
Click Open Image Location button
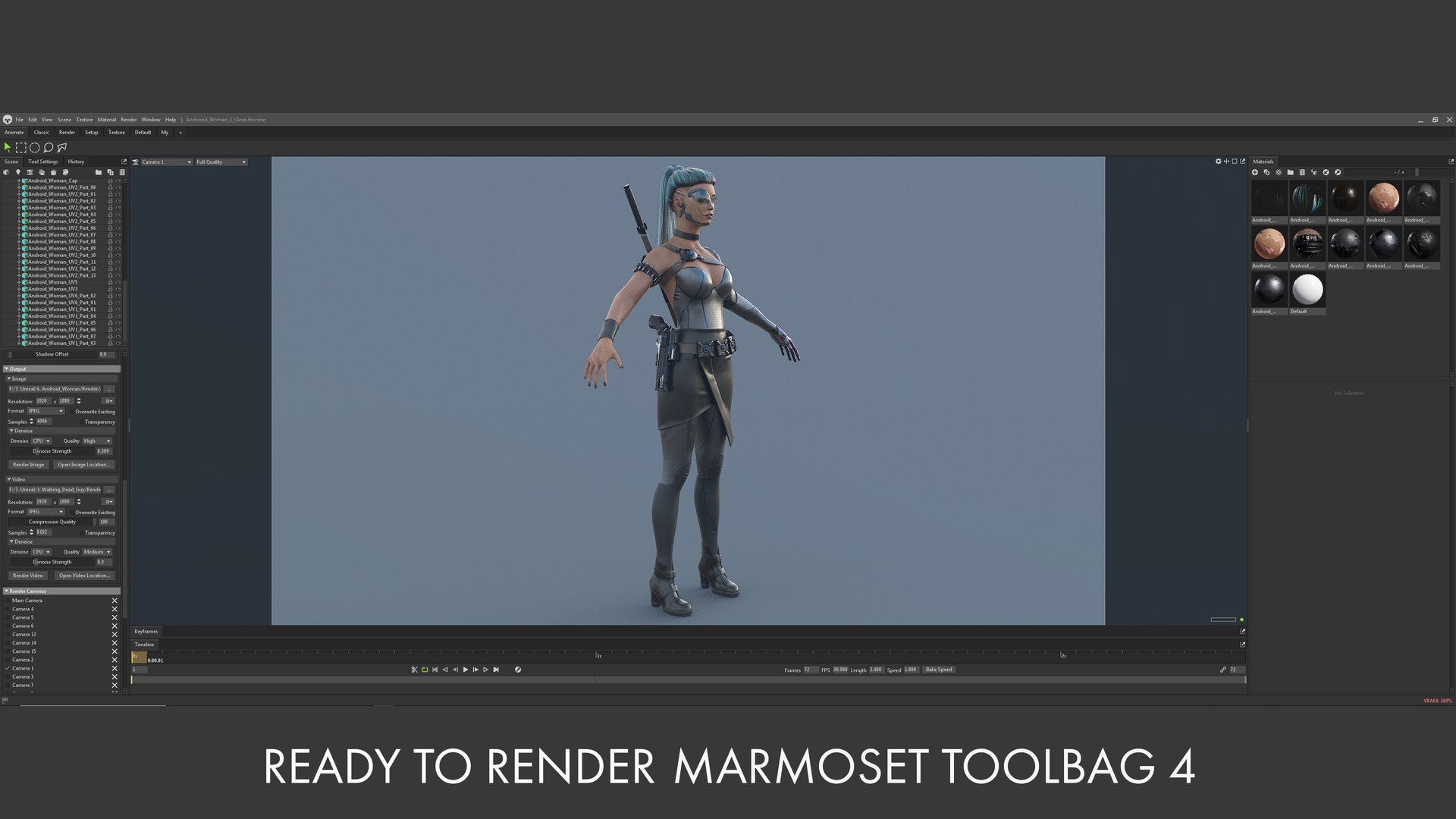[x=84, y=465]
